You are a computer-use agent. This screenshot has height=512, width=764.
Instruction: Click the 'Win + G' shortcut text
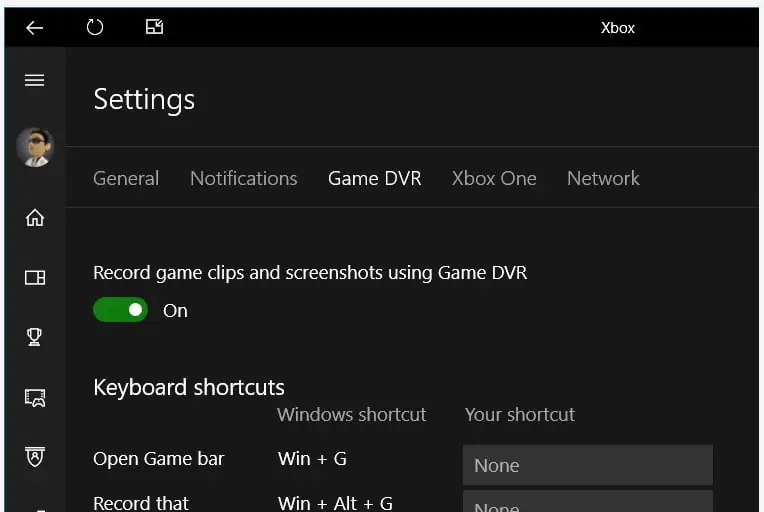[312, 459]
